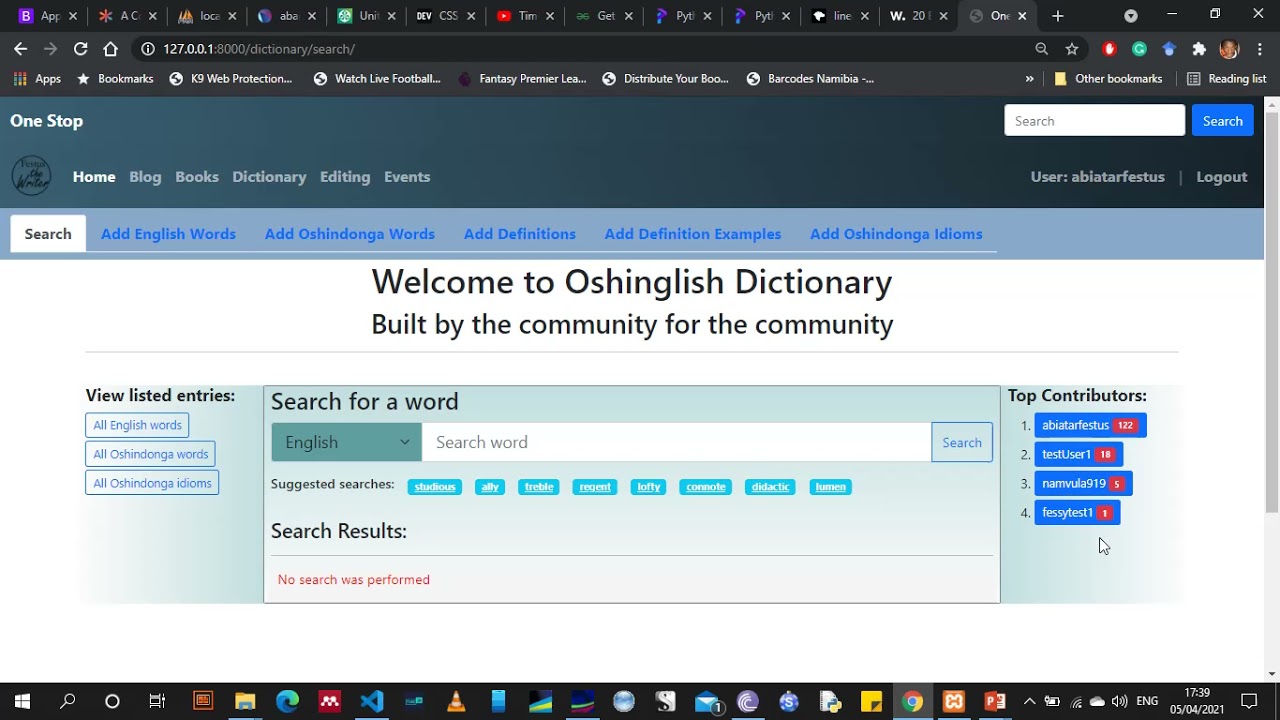Viewport: 1280px width, 720px height.
Task: Select suggested search 'lofty'
Action: [x=649, y=487]
